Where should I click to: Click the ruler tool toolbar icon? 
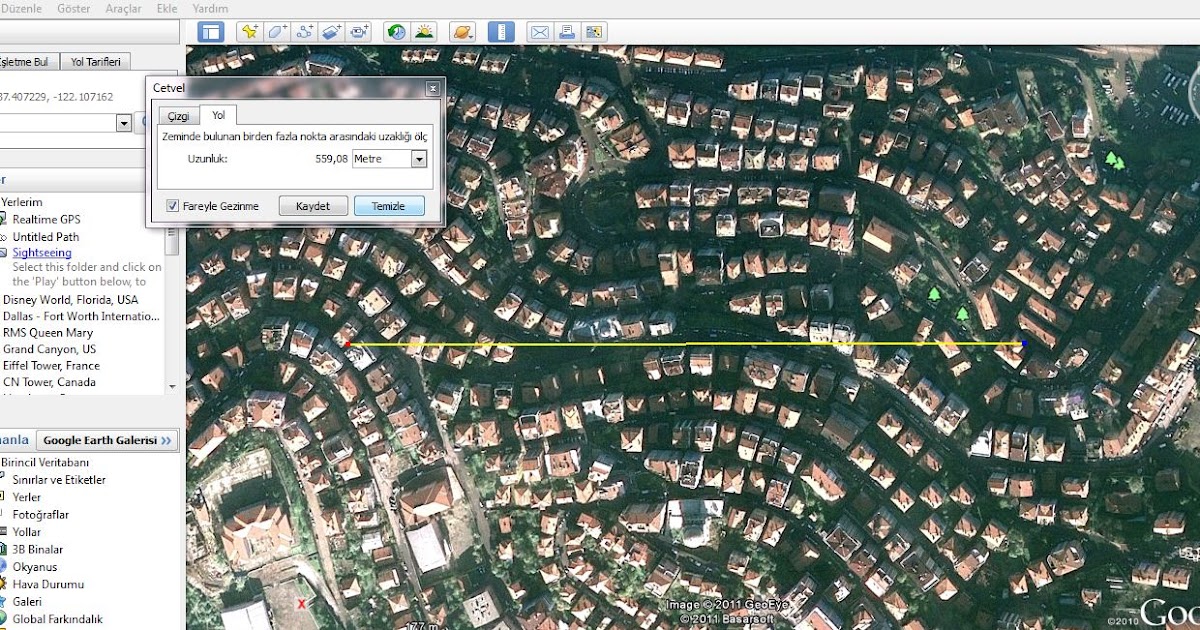(x=501, y=32)
